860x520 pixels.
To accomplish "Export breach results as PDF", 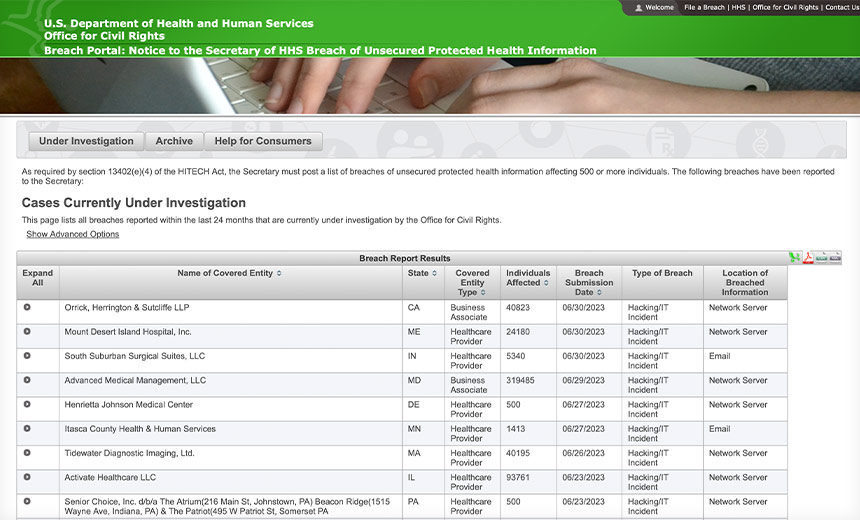I will pyautogui.click(x=808, y=257).
